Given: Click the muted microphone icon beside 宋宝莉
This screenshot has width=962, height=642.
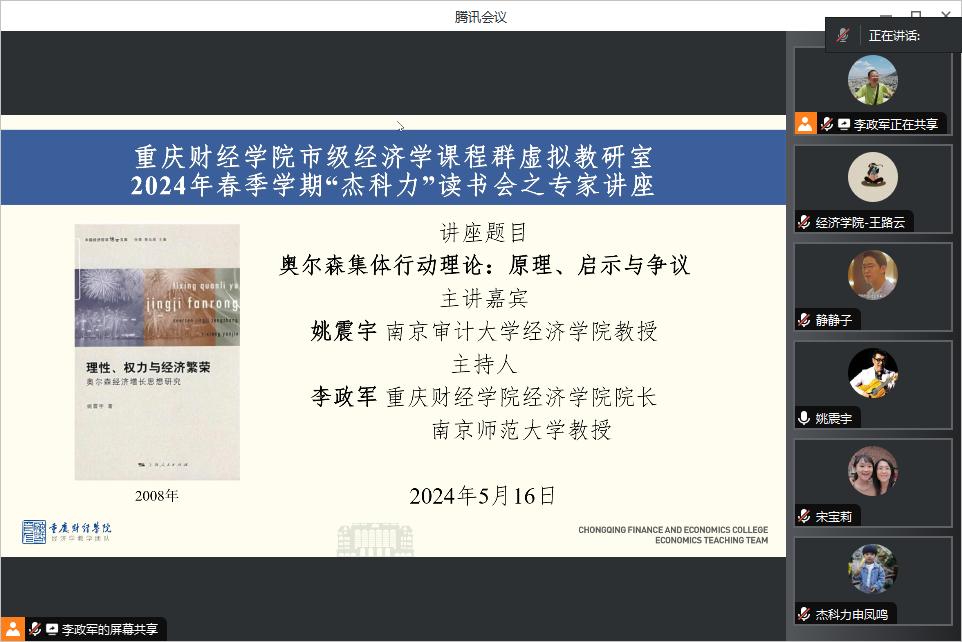Looking at the screenshot, I should pos(804,516).
